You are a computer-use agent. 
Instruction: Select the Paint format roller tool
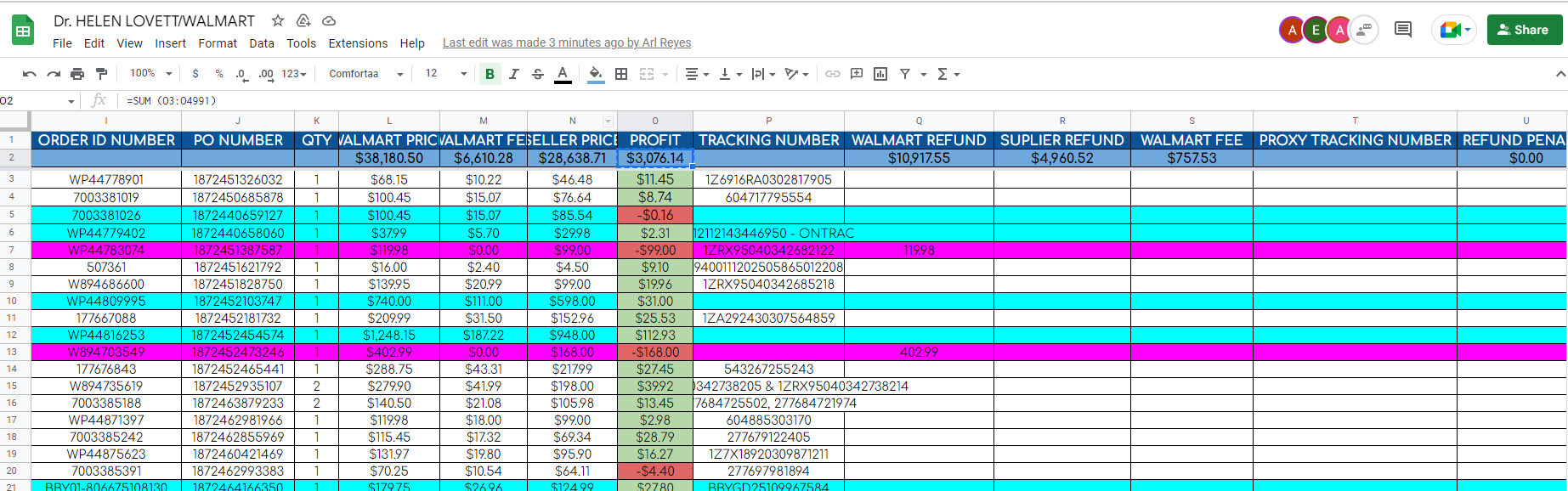point(102,74)
